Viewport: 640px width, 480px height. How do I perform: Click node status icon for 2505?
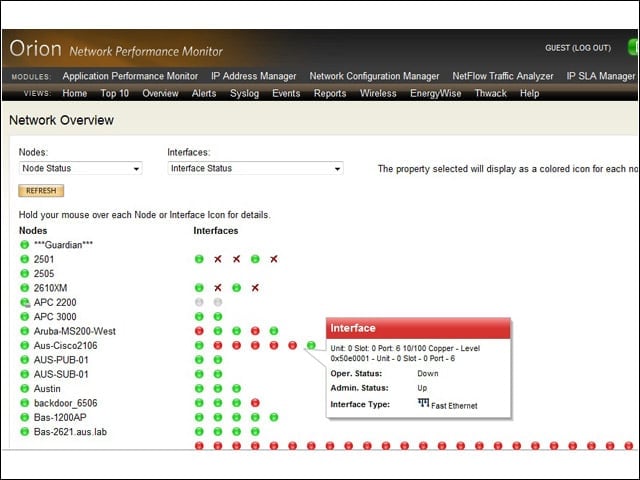[x=24, y=273]
